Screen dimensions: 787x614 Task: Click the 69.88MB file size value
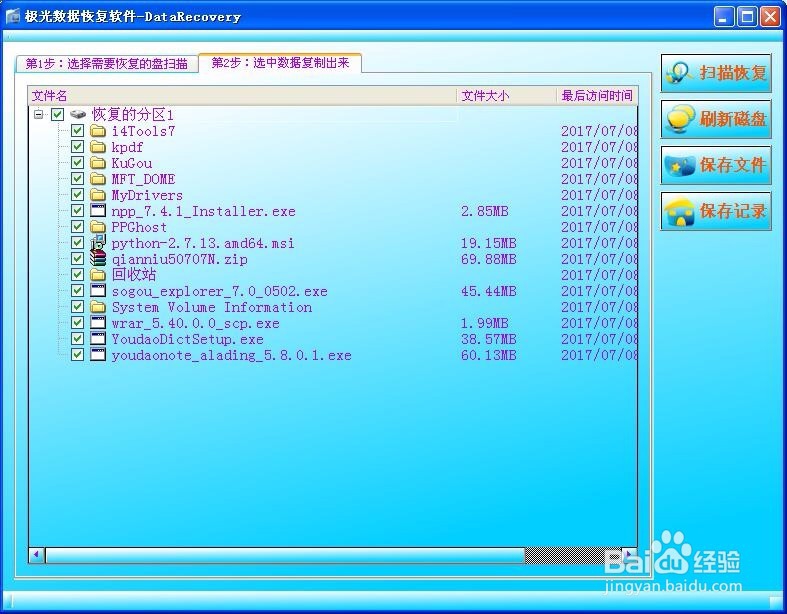[x=488, y=259]
